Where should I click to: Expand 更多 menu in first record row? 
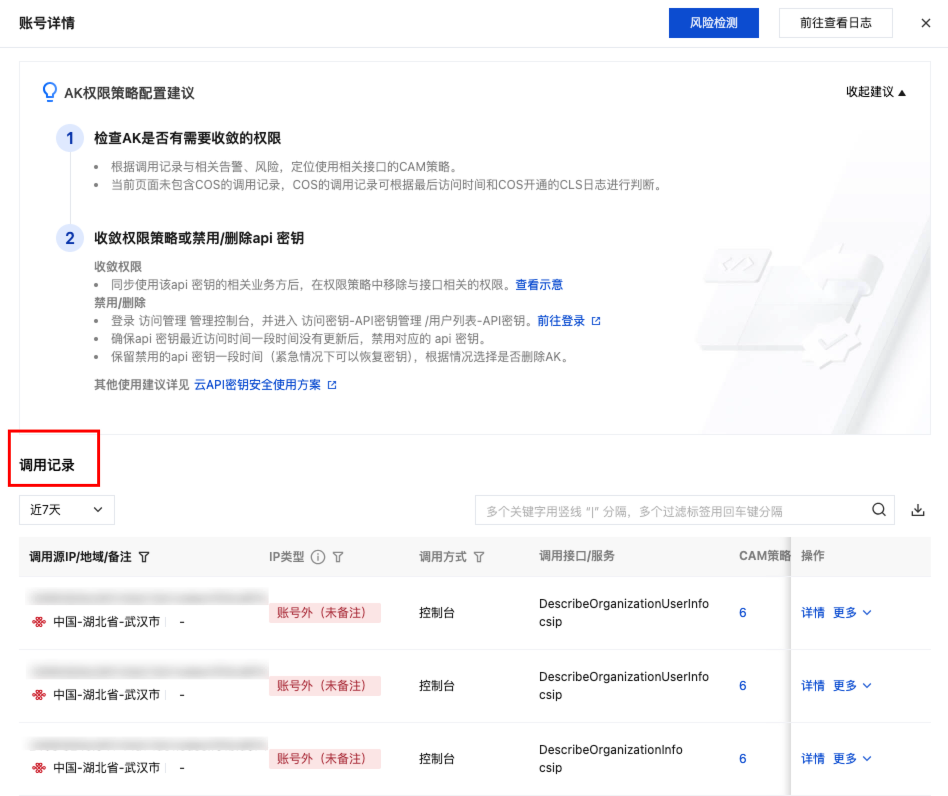click(x=852, y=613)
